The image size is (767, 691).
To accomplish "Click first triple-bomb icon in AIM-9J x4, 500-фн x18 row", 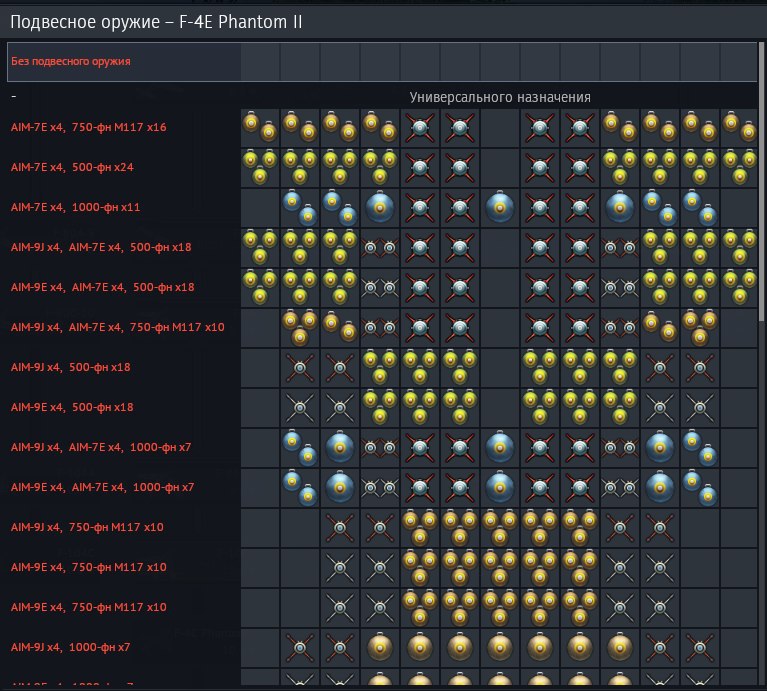I will tap(380, 367).
